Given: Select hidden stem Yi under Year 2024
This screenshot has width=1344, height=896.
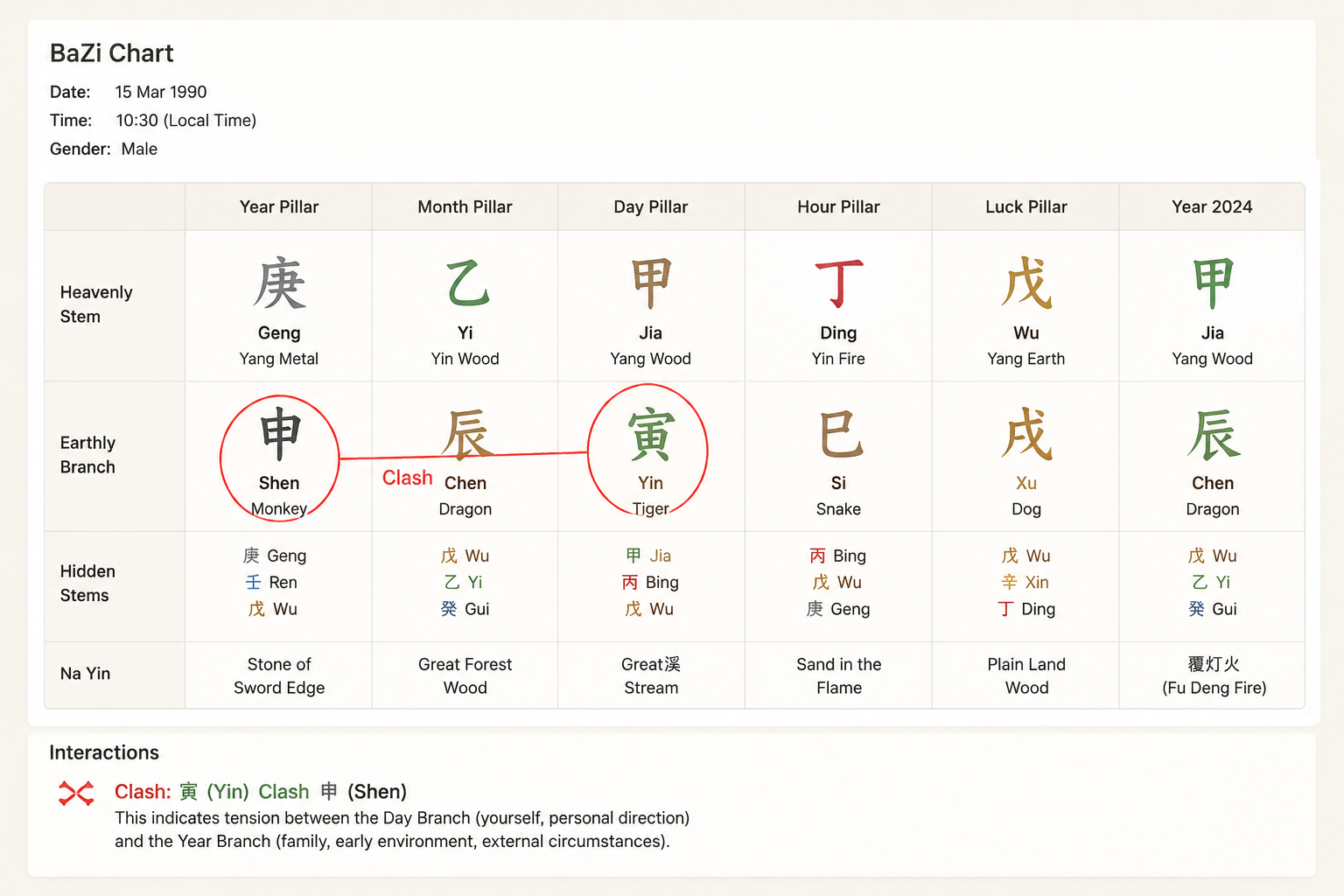Looking at the screenshot, I should (x=1211, y=582).
